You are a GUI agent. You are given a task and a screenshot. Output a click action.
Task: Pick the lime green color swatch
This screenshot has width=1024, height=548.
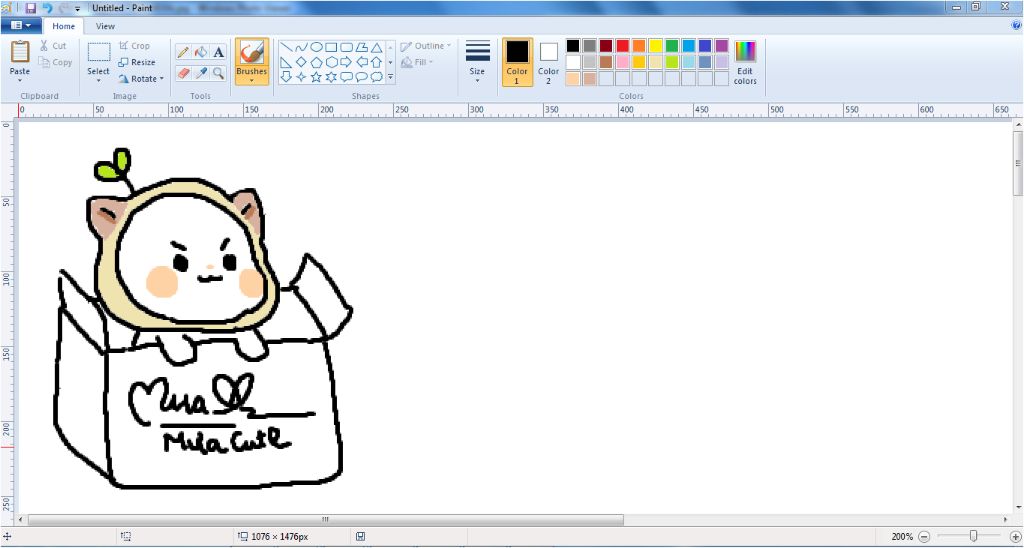pyautogui.click(x=671, y=62)
